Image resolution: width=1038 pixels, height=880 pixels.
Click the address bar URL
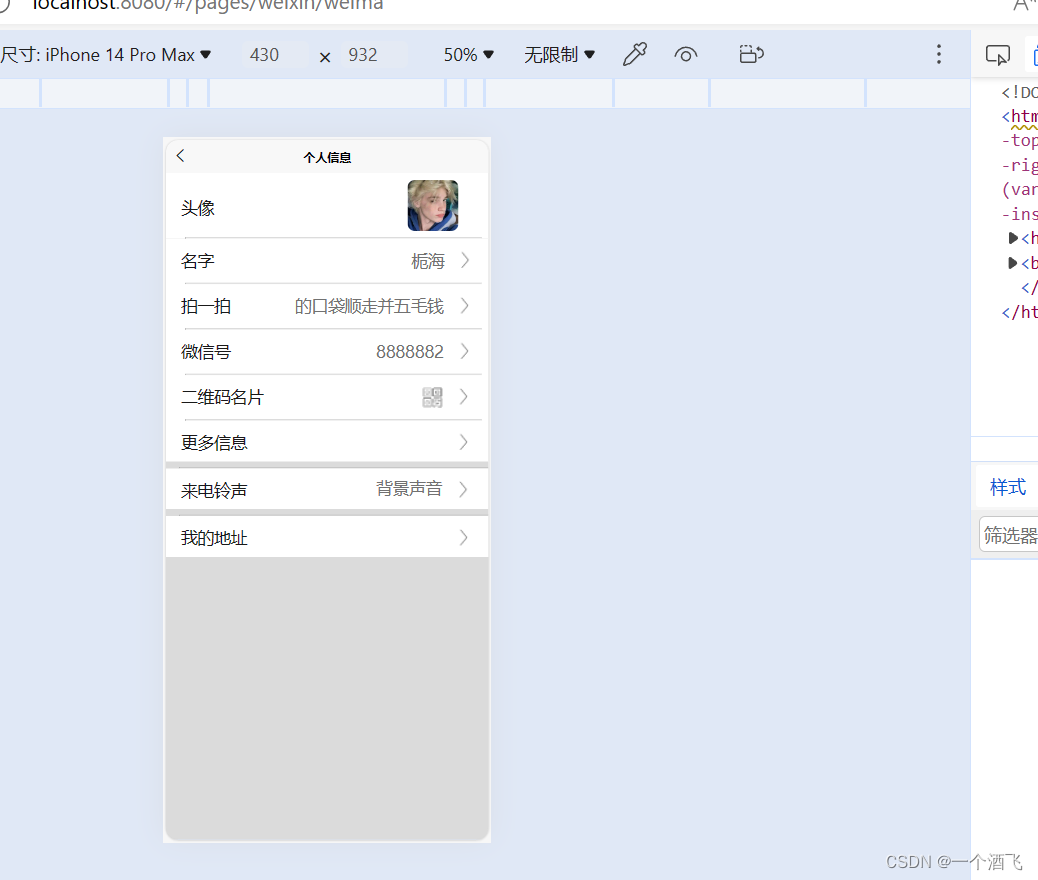point(208,5)
